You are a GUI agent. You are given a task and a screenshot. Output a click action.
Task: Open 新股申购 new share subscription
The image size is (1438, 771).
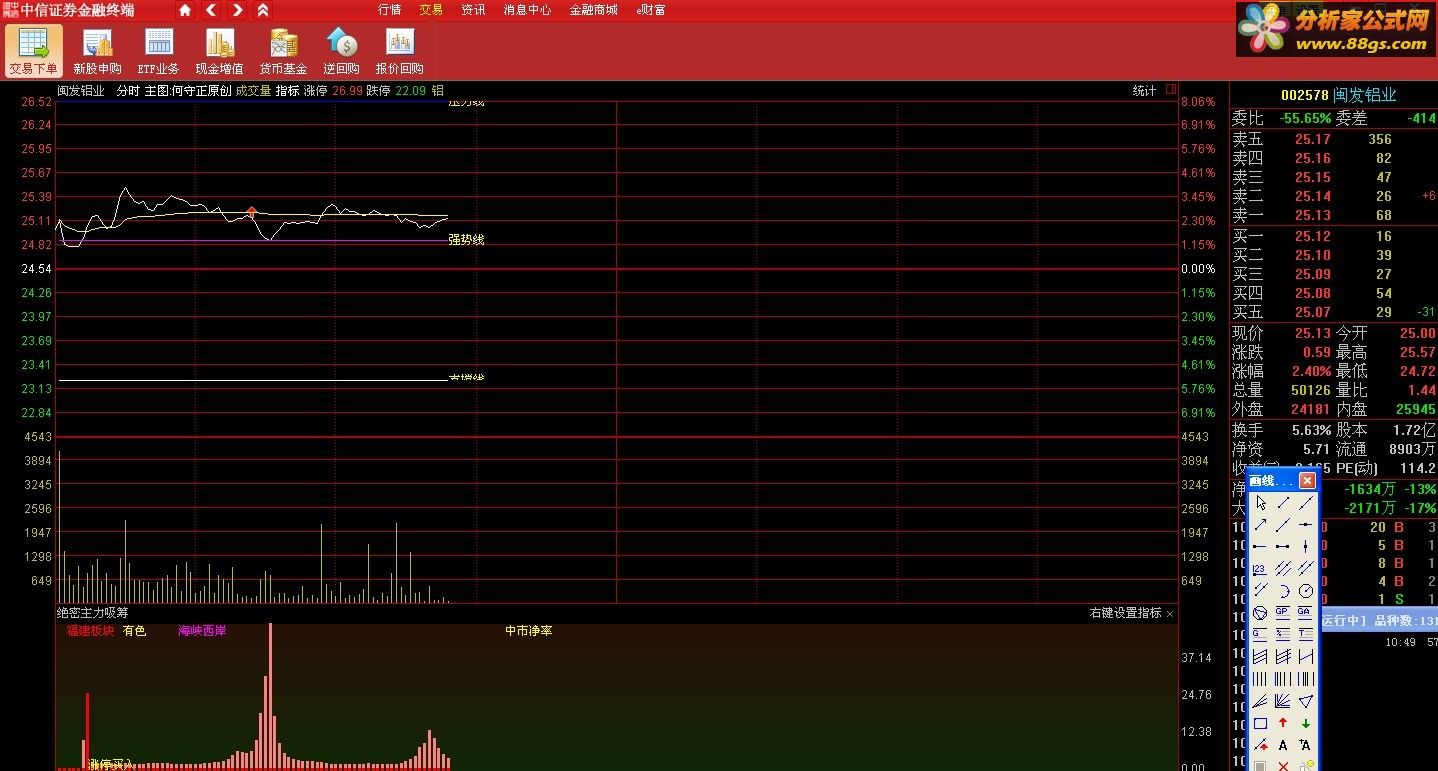(x=97, y=50)
